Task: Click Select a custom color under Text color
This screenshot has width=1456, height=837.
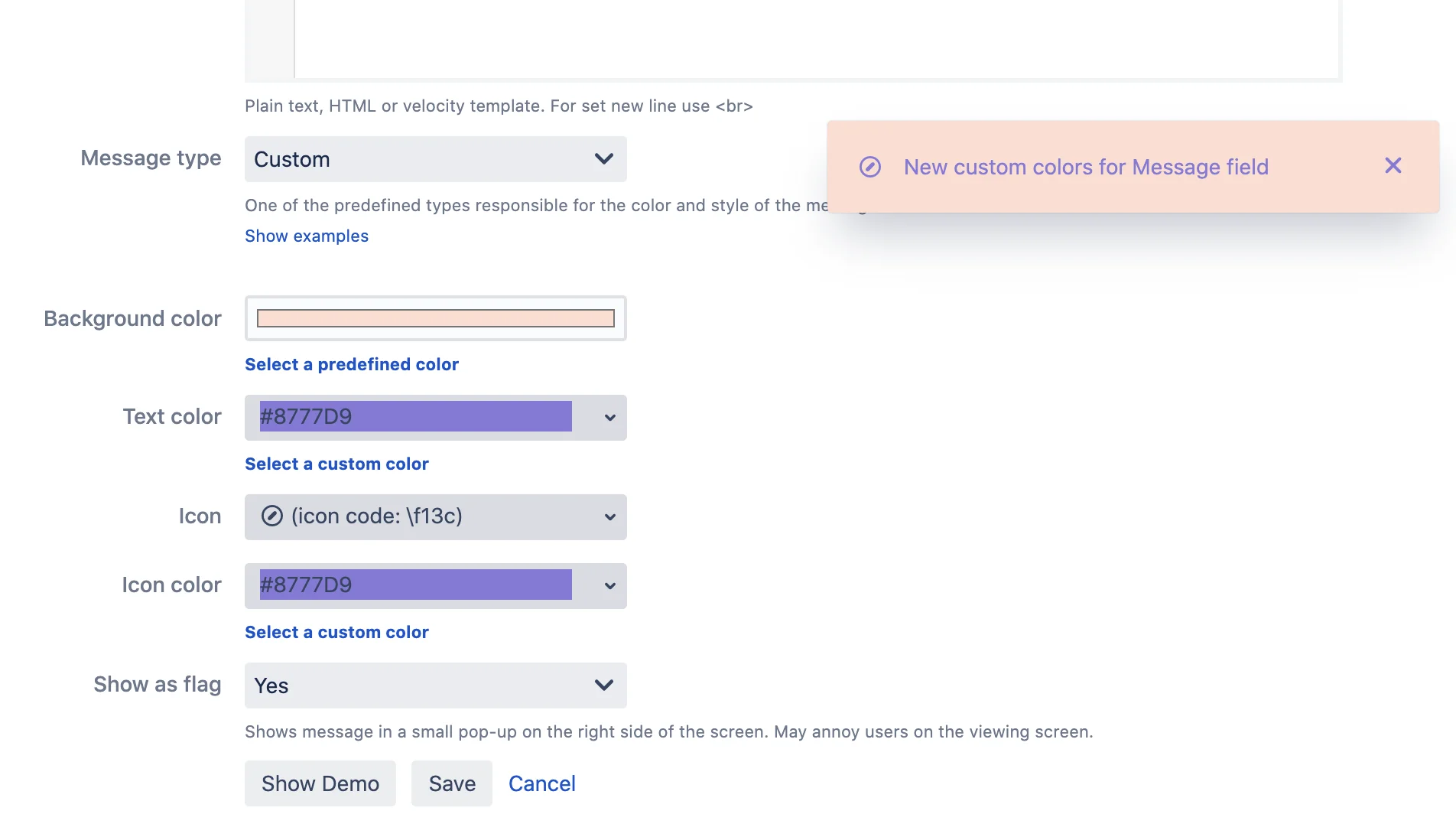Action: (x=336, y=464)
